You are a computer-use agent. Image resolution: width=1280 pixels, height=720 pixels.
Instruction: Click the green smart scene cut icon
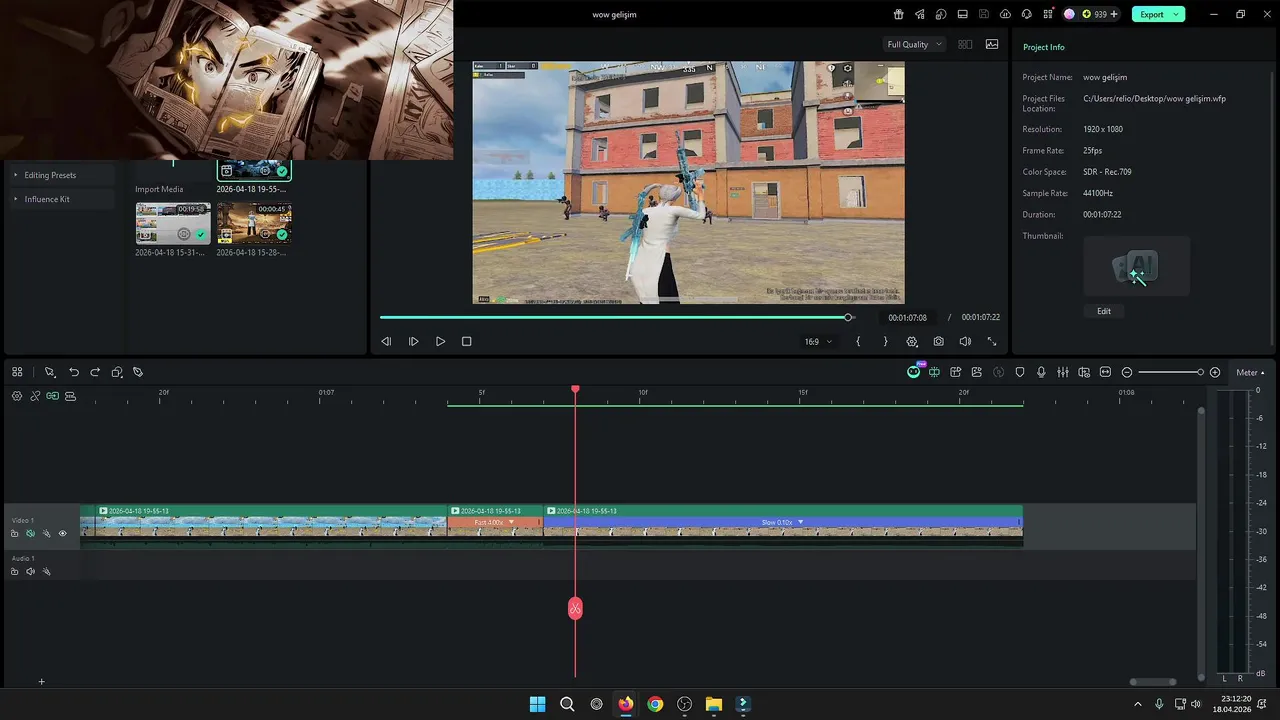[x=934, y=372]
